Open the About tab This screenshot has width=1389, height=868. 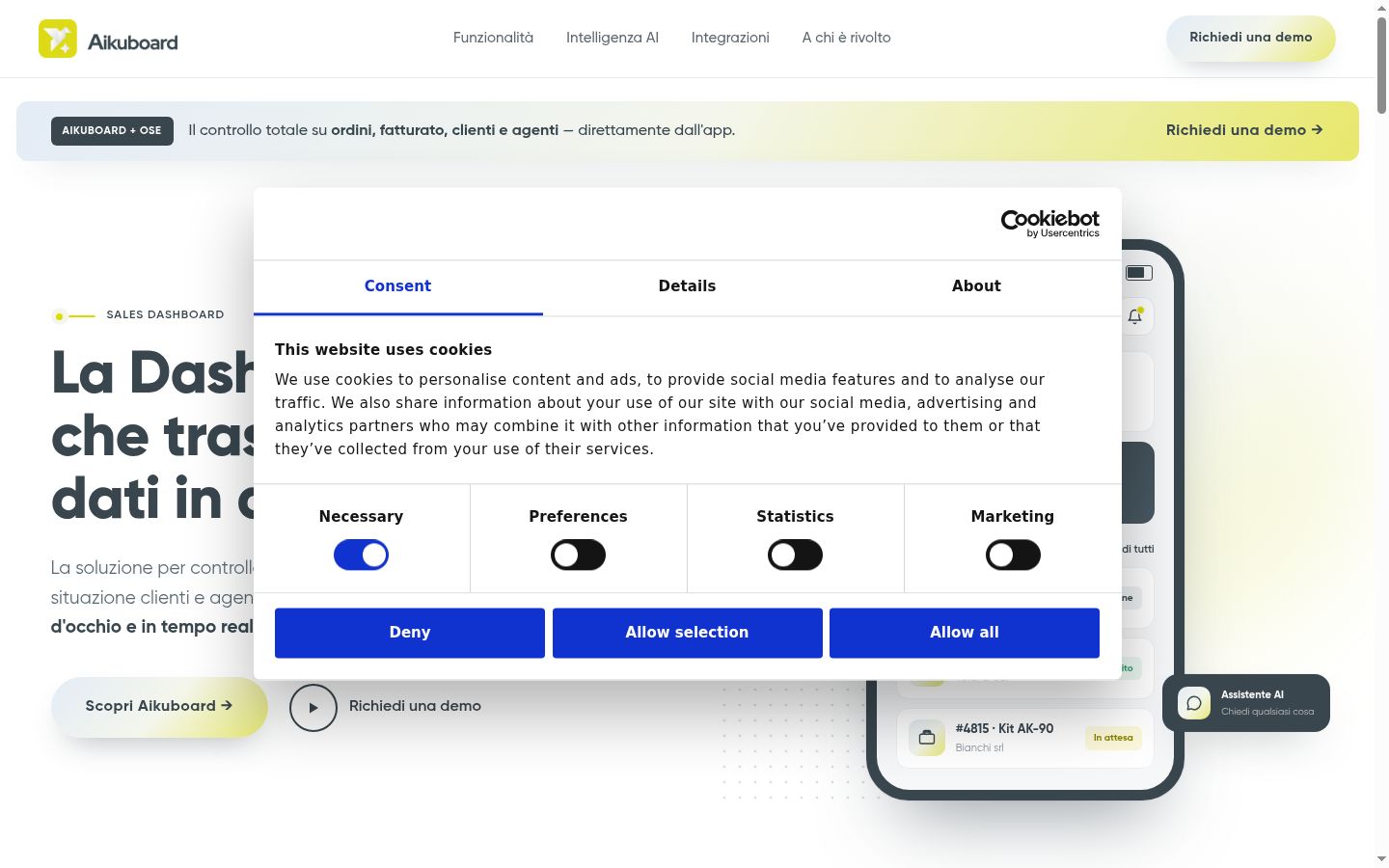click(x=976, y=286)
